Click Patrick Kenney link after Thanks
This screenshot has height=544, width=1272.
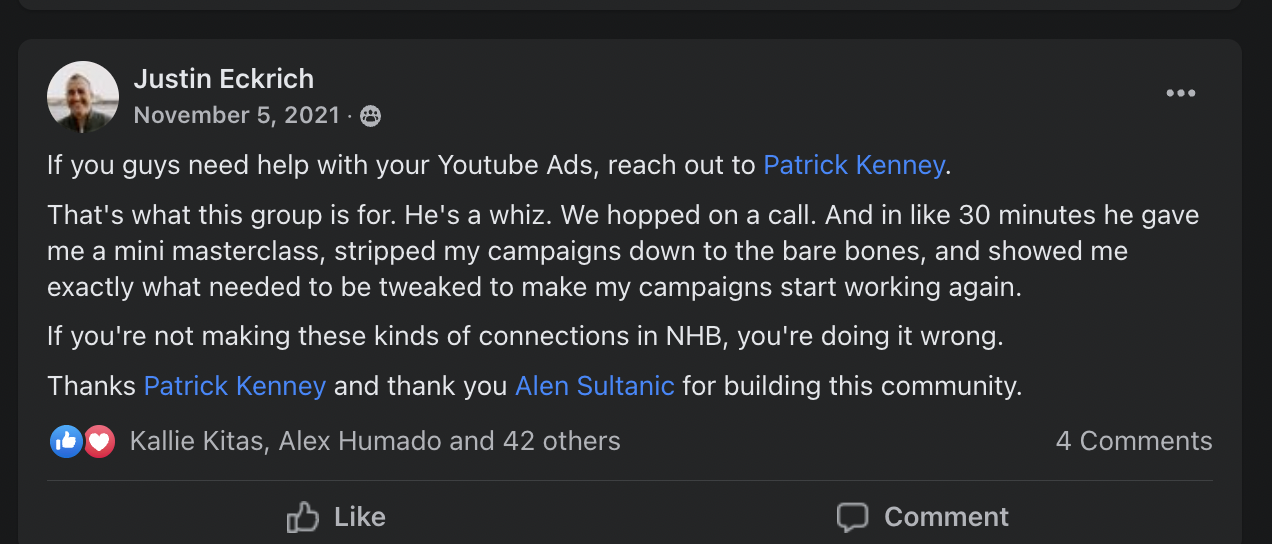click(235, 386)
